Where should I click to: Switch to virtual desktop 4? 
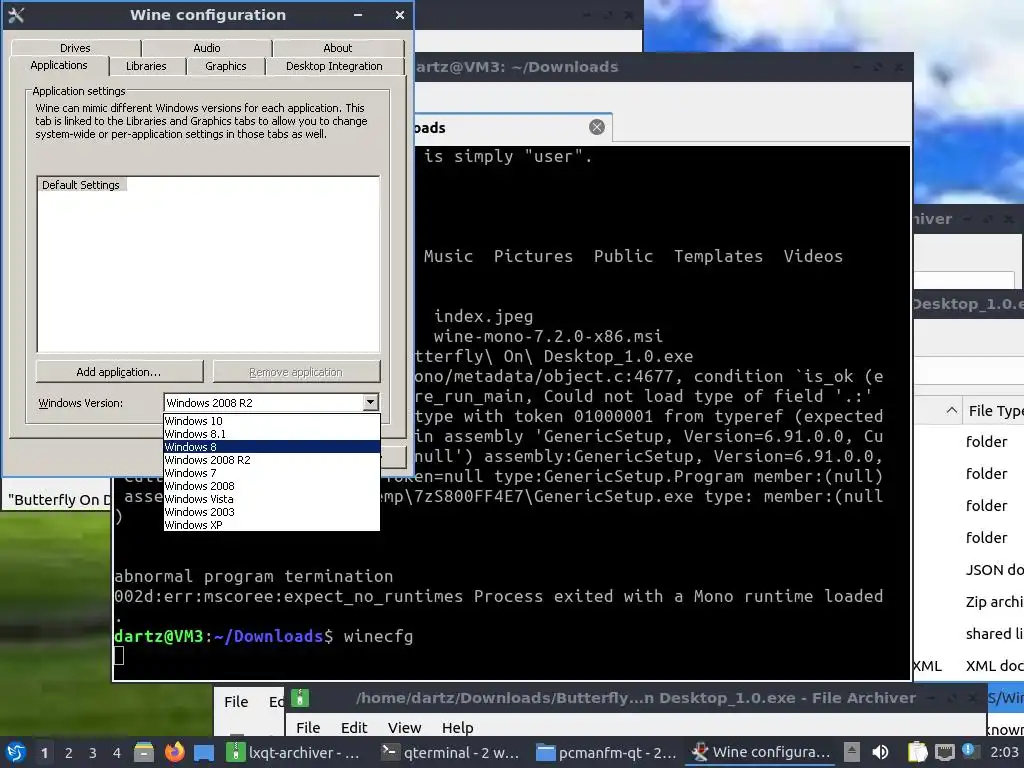click(117, 753)
